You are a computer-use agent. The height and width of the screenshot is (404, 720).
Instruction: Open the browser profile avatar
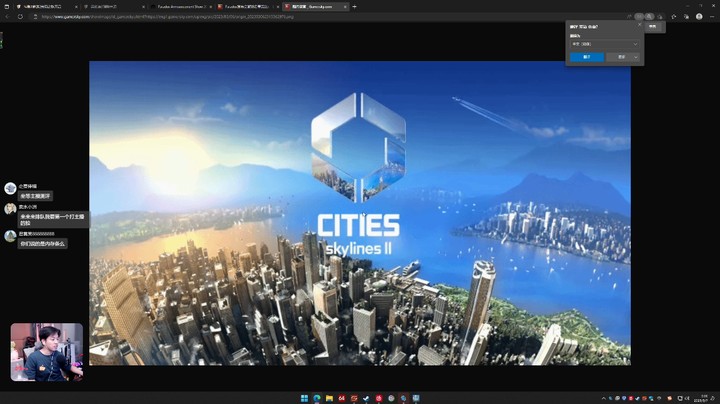pyautogui.click(x=699, y=17)
